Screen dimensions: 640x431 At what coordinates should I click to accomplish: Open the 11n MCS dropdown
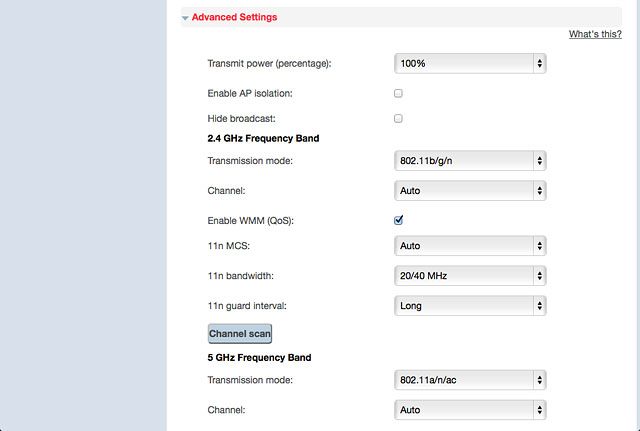[470, 246]
